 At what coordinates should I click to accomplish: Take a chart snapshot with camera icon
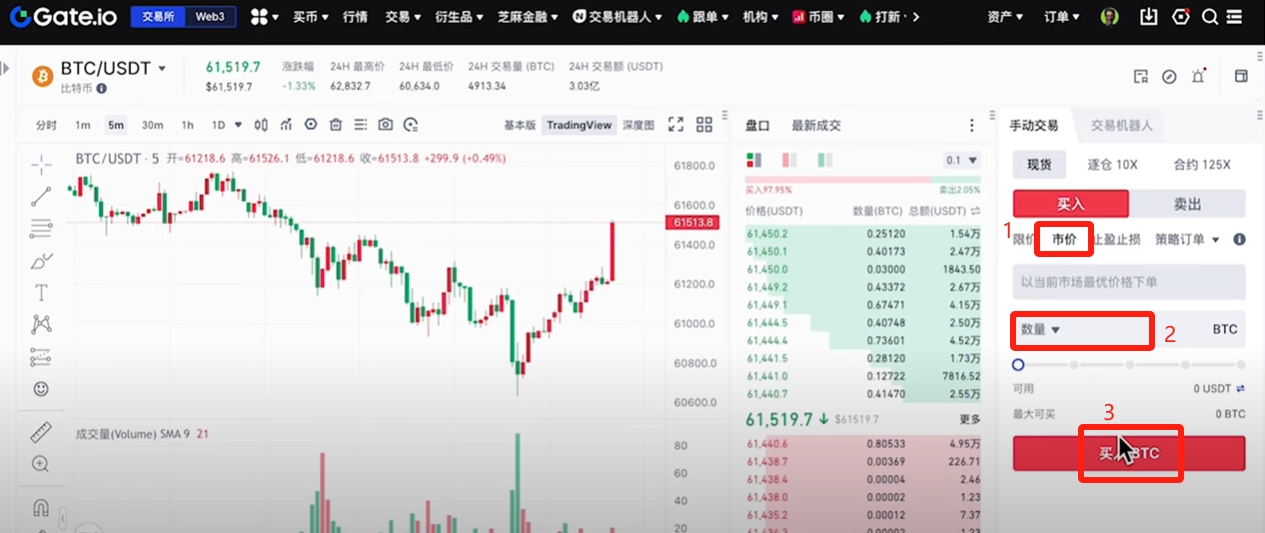point(386,125)
